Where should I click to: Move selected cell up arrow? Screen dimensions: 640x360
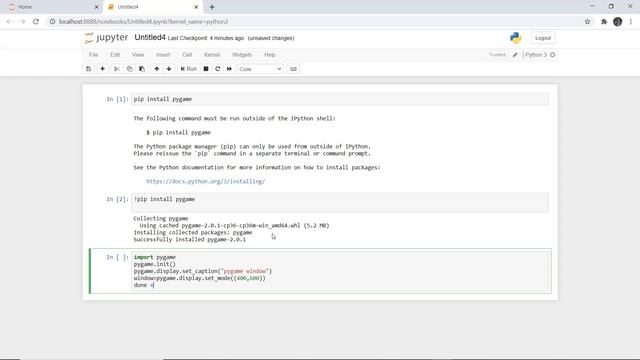click(x=157, y=69)
